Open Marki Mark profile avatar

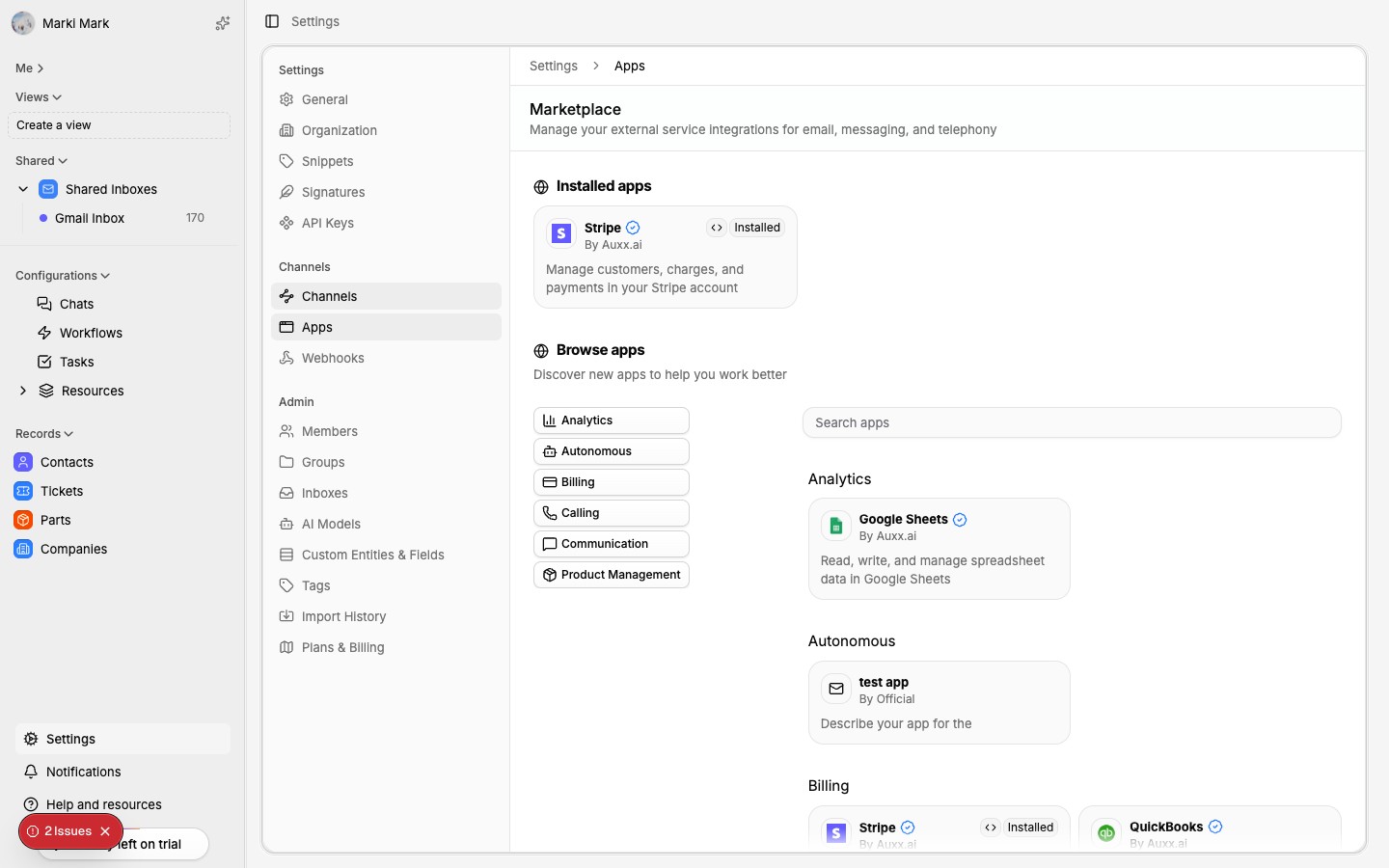pos(23,23)
